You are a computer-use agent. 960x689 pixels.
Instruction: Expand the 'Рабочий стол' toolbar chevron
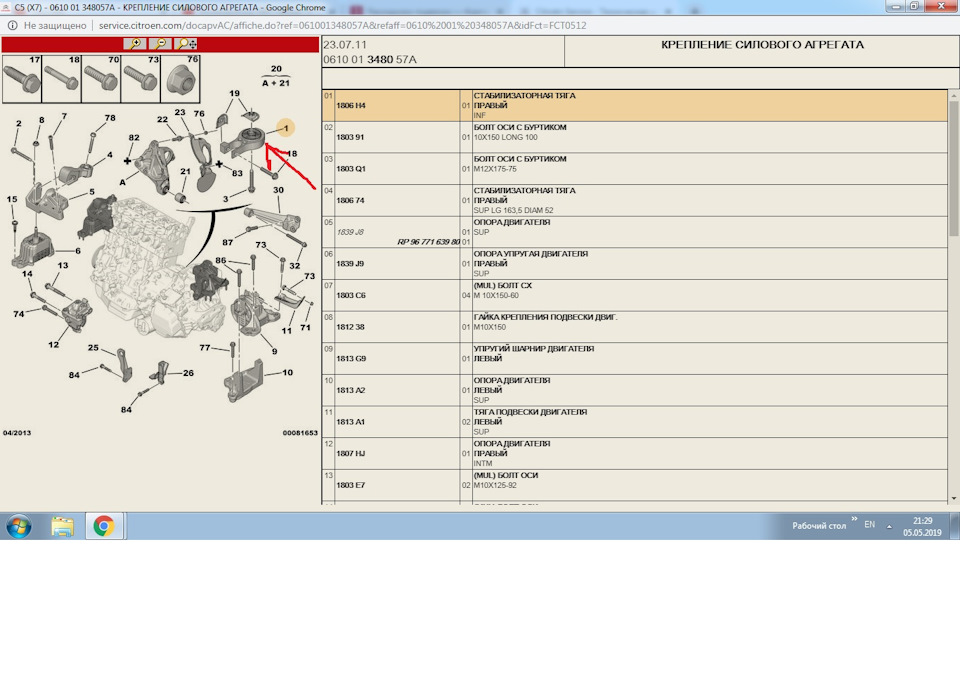854,521
